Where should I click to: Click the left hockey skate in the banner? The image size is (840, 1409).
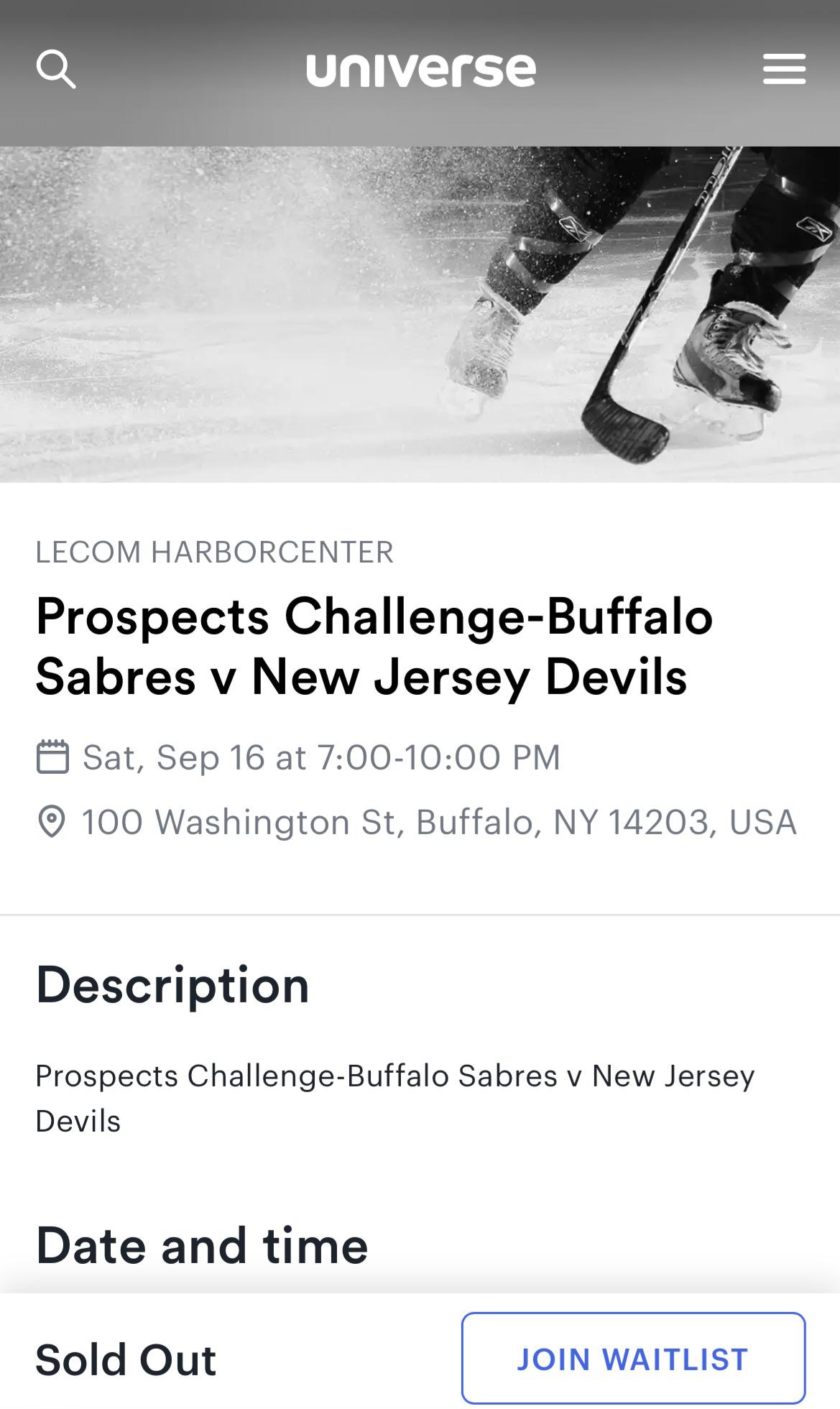pyautogui.click(x=480, y=350)
